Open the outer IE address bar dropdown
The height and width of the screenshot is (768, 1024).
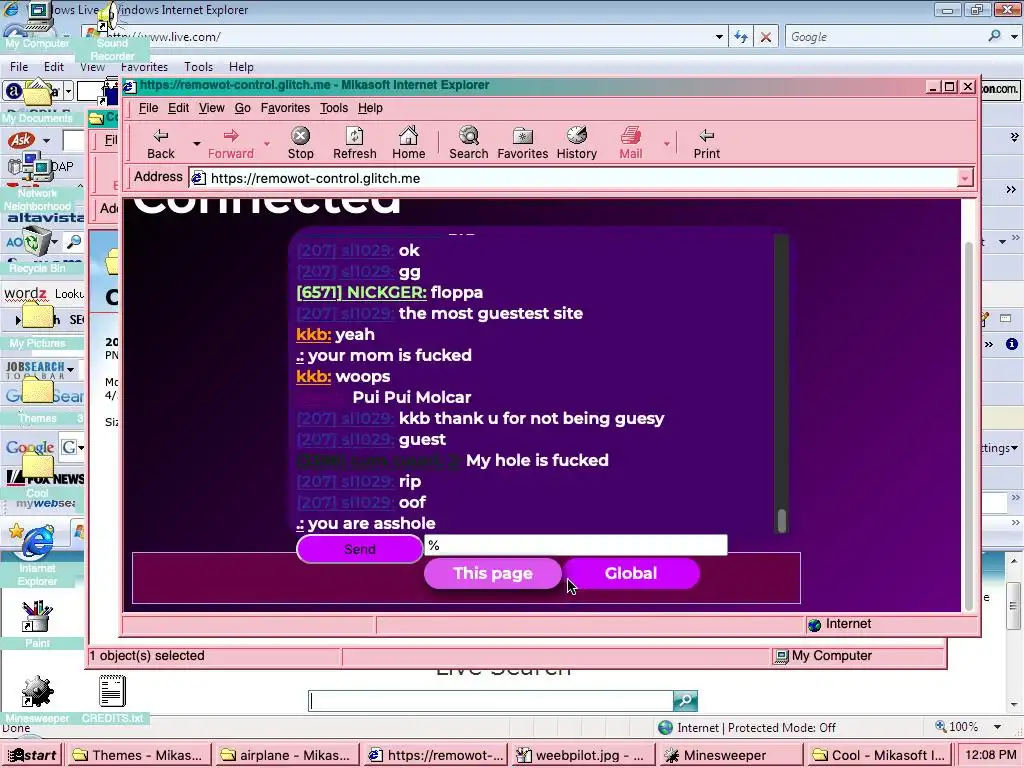(719, 37)
